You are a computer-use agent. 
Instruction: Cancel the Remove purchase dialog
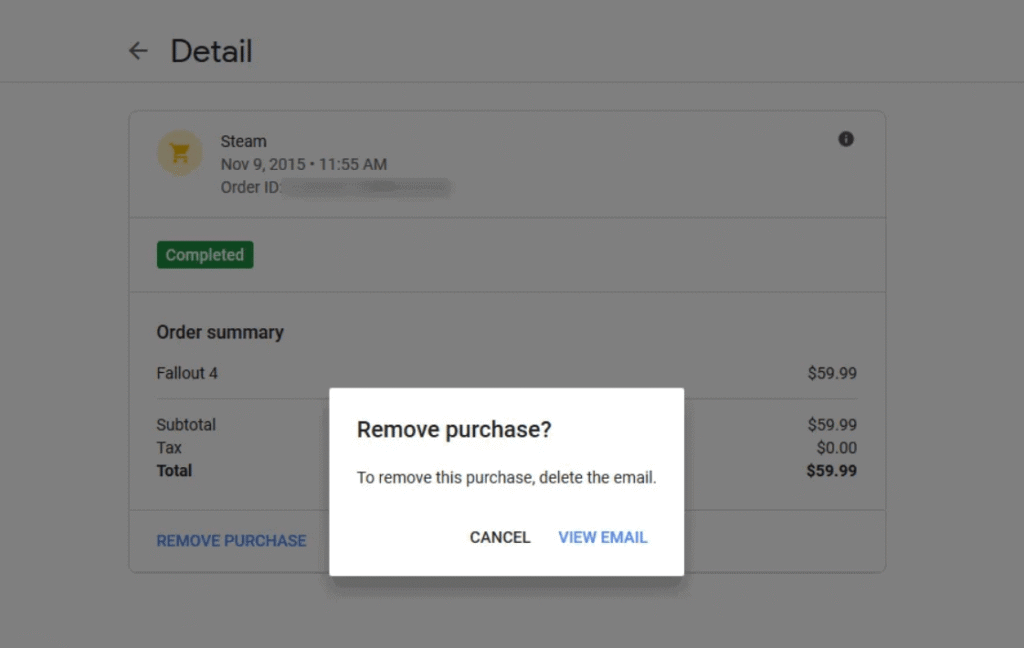500,538
